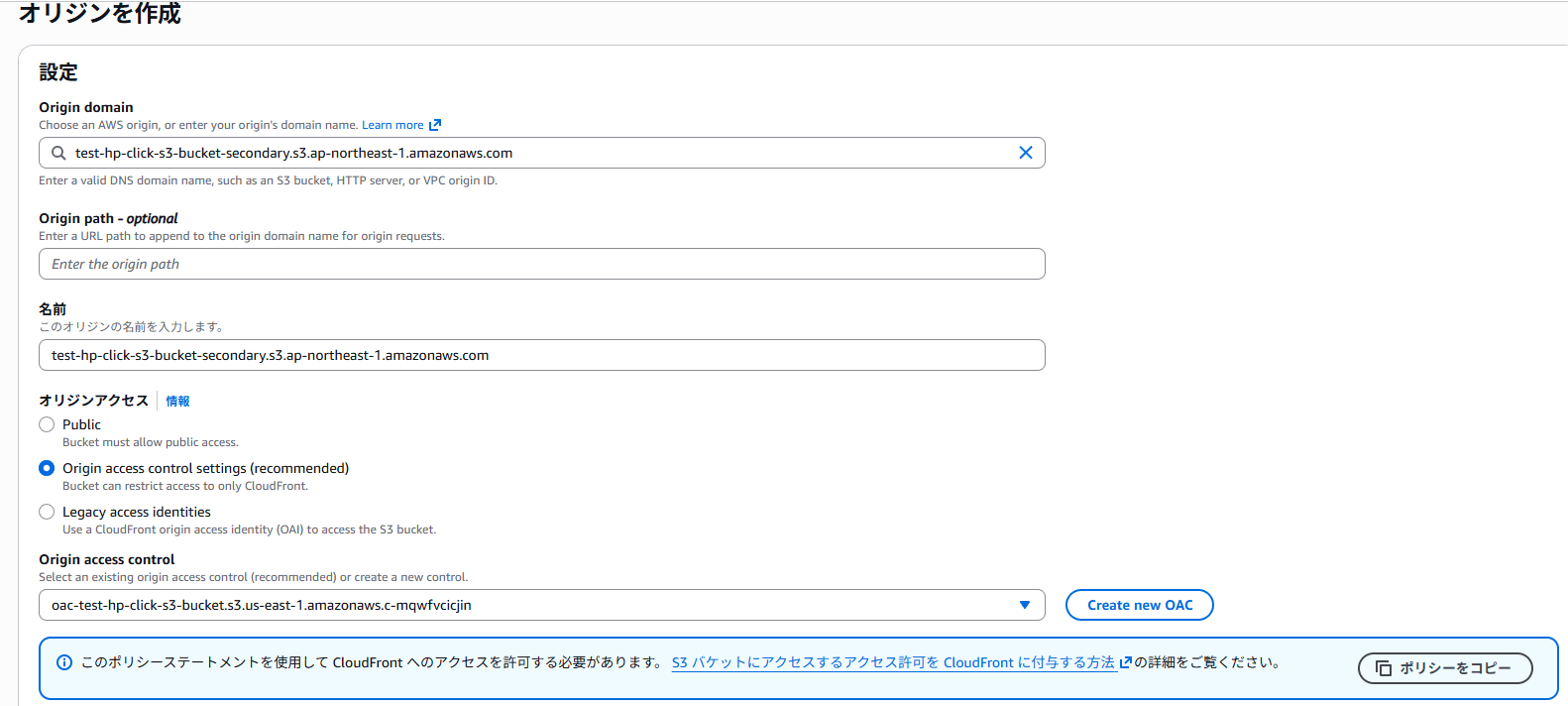Choose the Legacy access identities radio button

[x=47, y=512]
